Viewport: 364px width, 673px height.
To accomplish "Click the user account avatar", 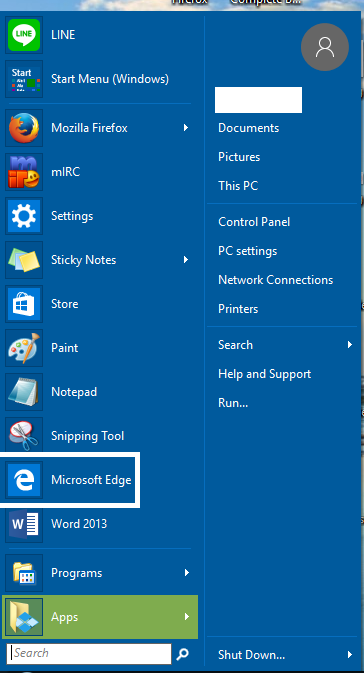I will pos(325,47).
